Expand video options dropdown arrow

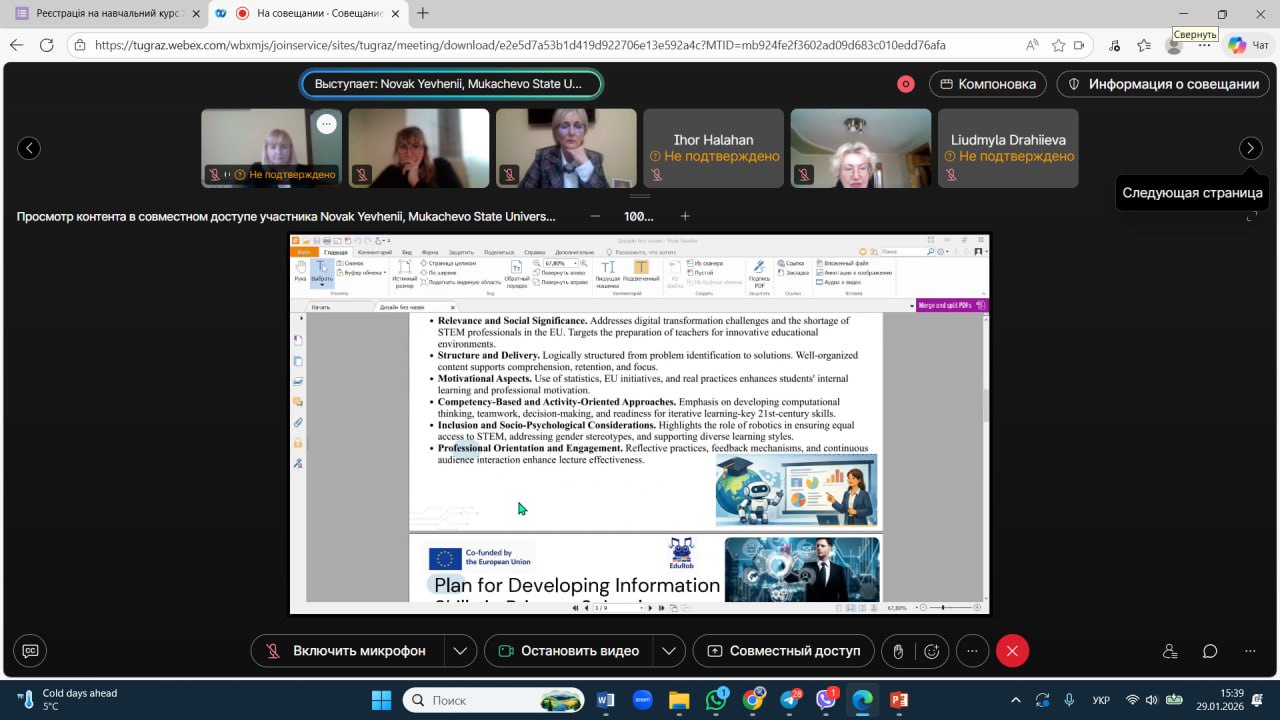(x=668, y=651)
